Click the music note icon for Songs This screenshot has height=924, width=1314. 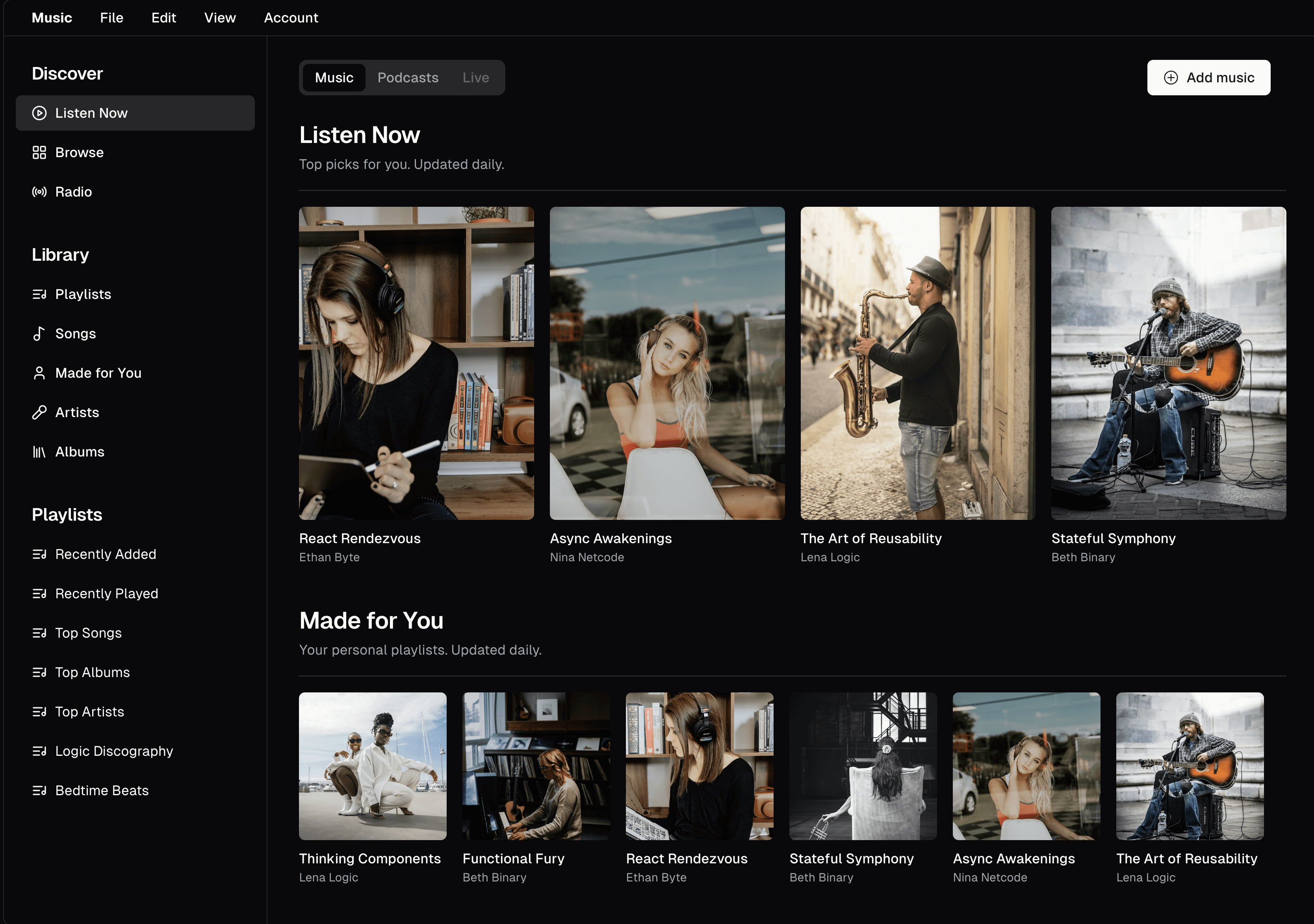tap(39, 334)
